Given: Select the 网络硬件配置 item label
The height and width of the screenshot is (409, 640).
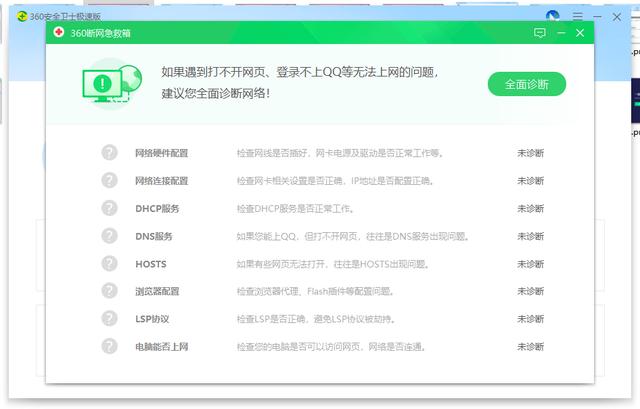Looking at the screenshot, I should (x=161, y=153).
